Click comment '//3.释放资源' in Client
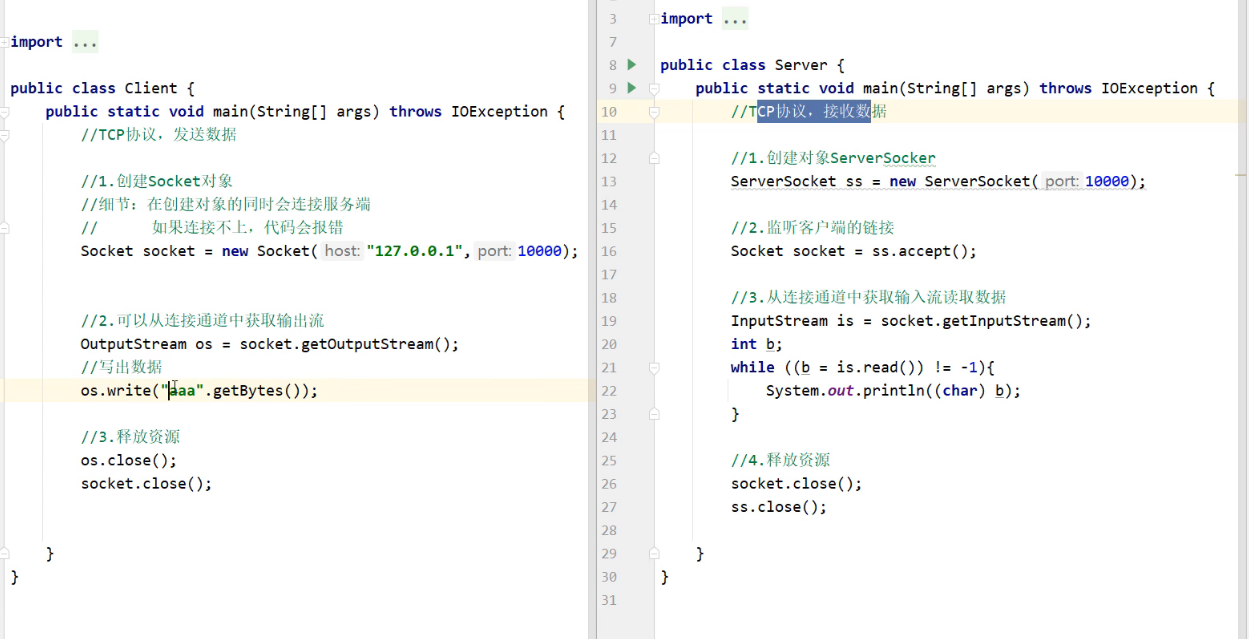Screen dimensions: 1249x639 [x=130, y=437]
